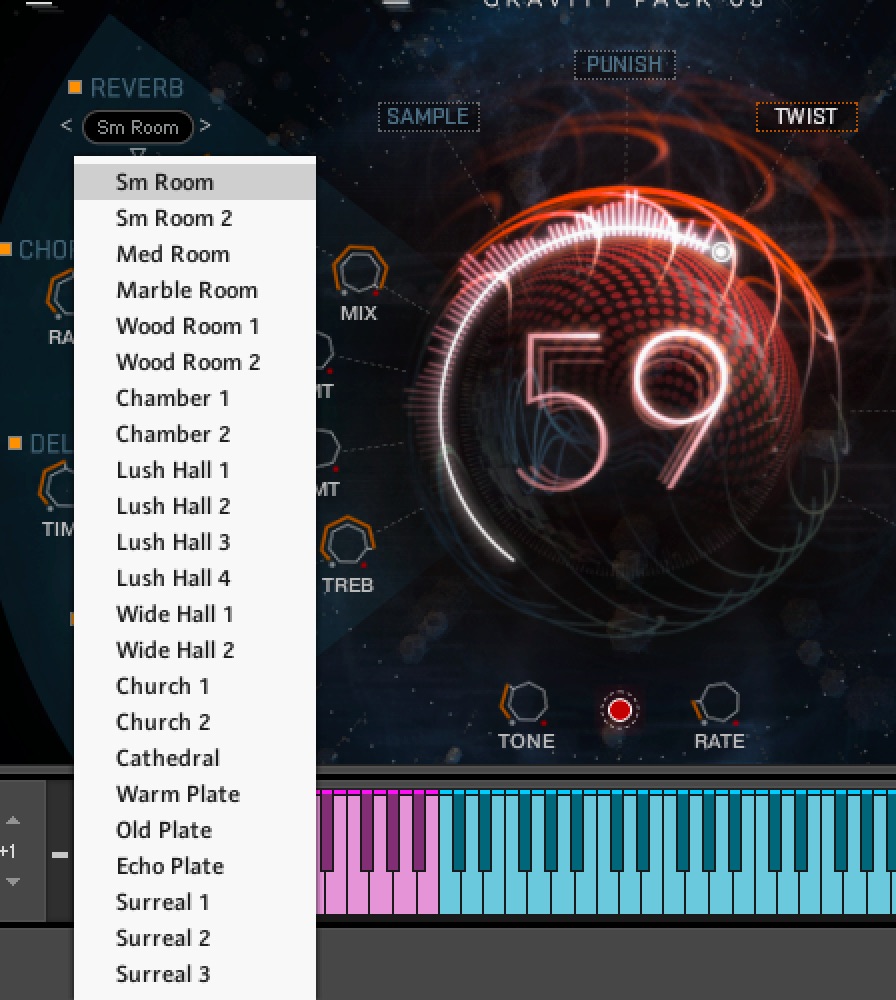Click the Sm Room reverb preset dropdown

coord(138,127)
